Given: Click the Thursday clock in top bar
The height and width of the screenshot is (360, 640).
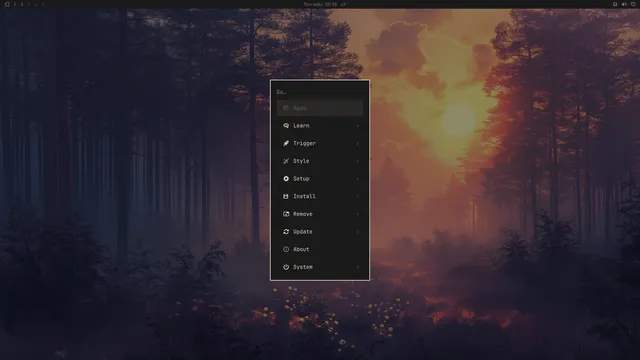Looking at the screenshot, I should pyautogui.click(x=320, y=4).
